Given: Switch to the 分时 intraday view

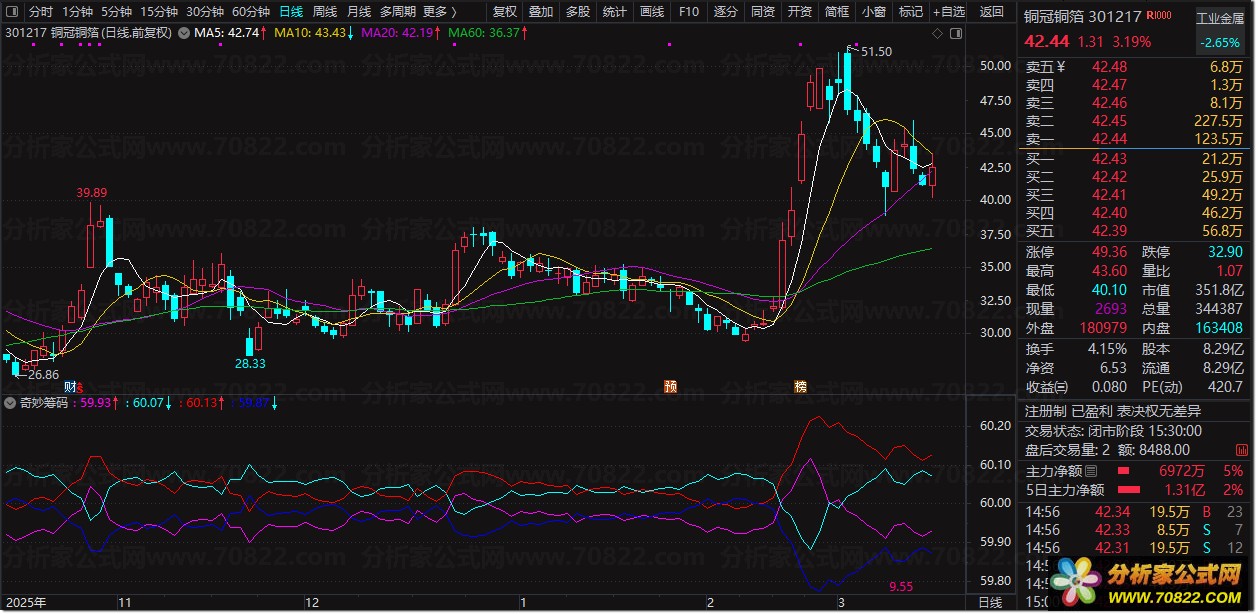Looking at the screenshot, I should pos(40,12).
